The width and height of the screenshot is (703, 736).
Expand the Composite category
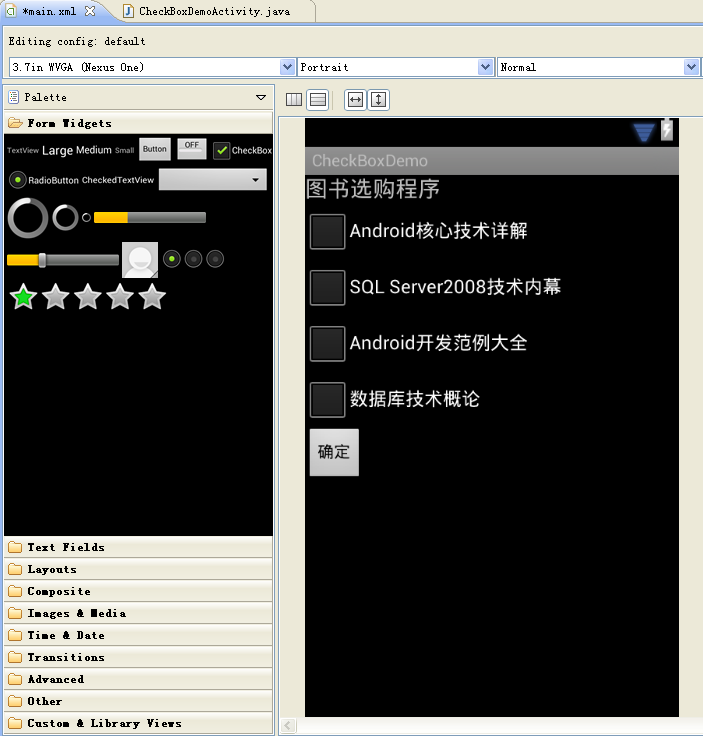[138, 591]
